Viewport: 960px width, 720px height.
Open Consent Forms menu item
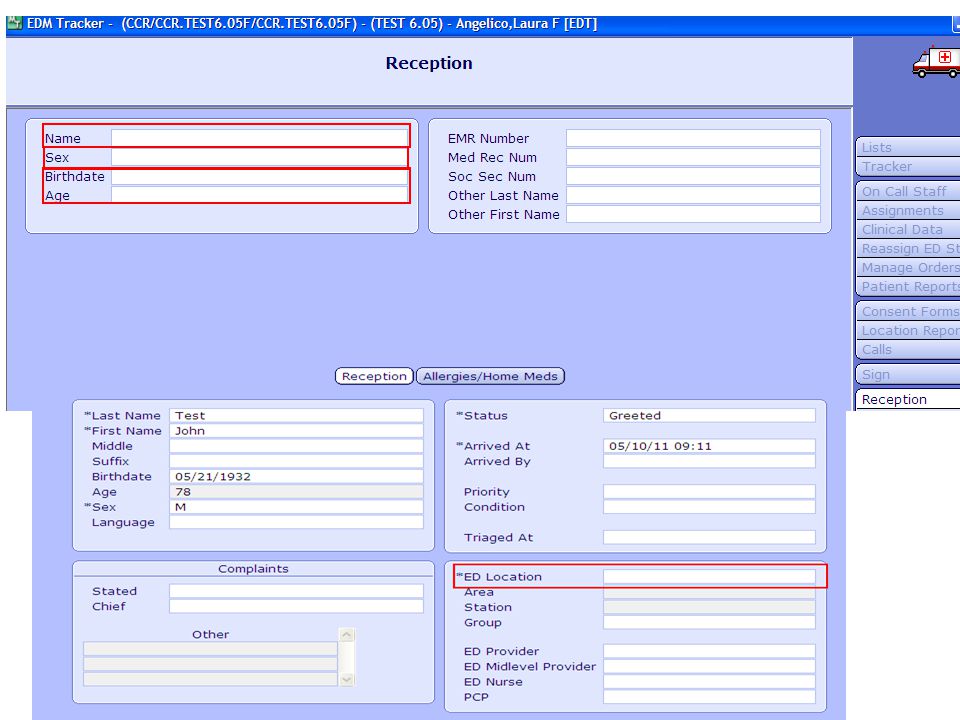pos(908,312)
